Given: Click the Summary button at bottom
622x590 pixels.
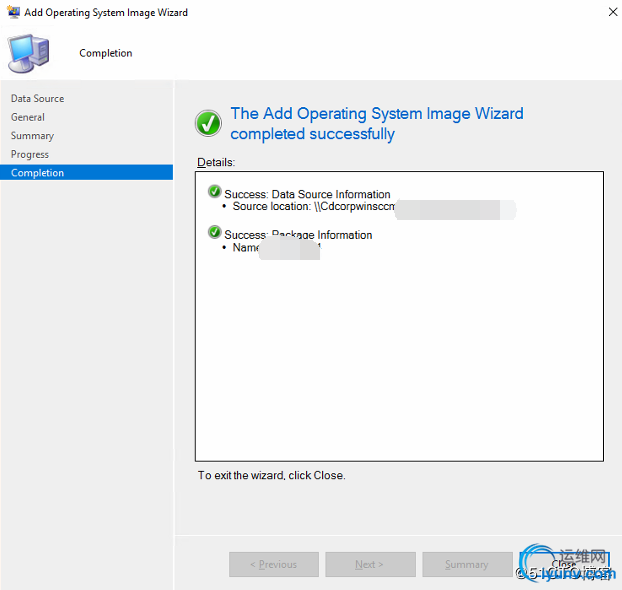Looking at the screenshot, I should (x=467, y=564).
